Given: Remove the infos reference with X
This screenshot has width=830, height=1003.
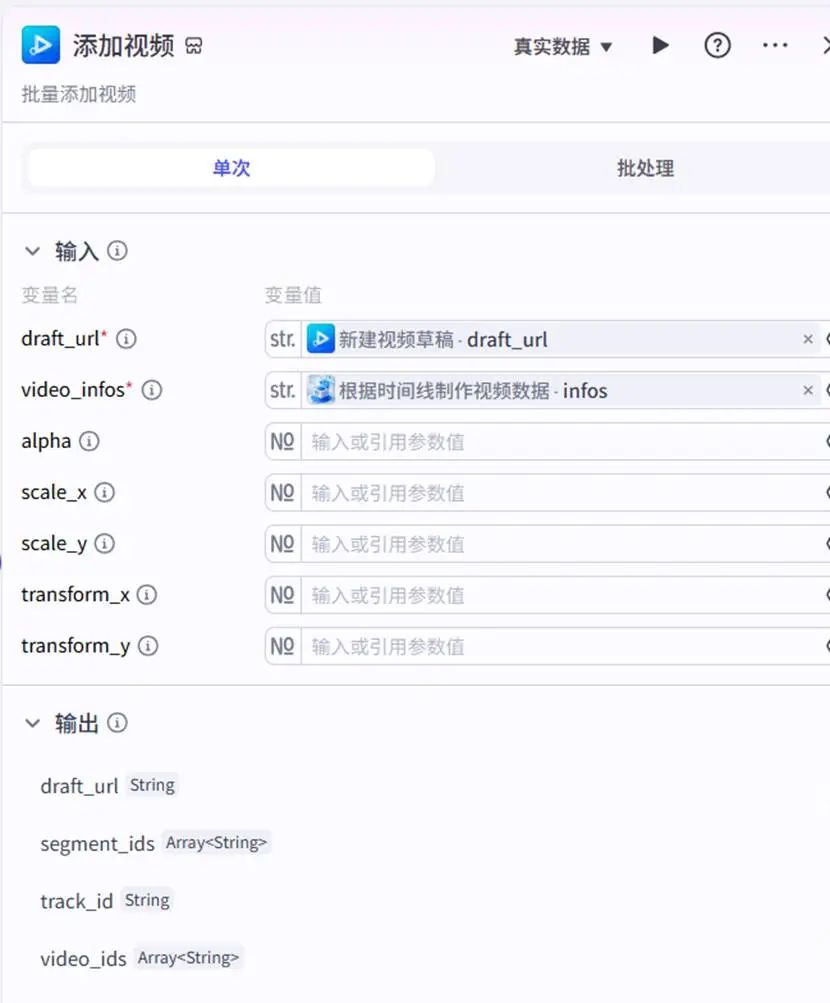Looking at the screenshot, I should point(808,390).
